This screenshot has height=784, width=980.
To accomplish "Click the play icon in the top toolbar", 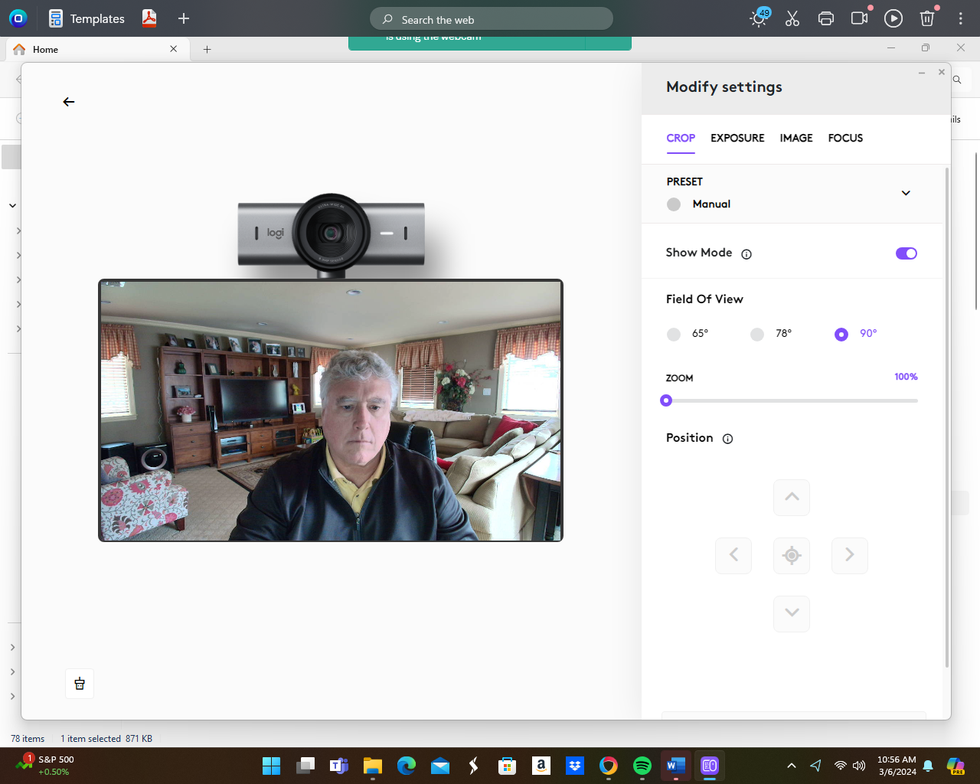I will click(893, 17).
